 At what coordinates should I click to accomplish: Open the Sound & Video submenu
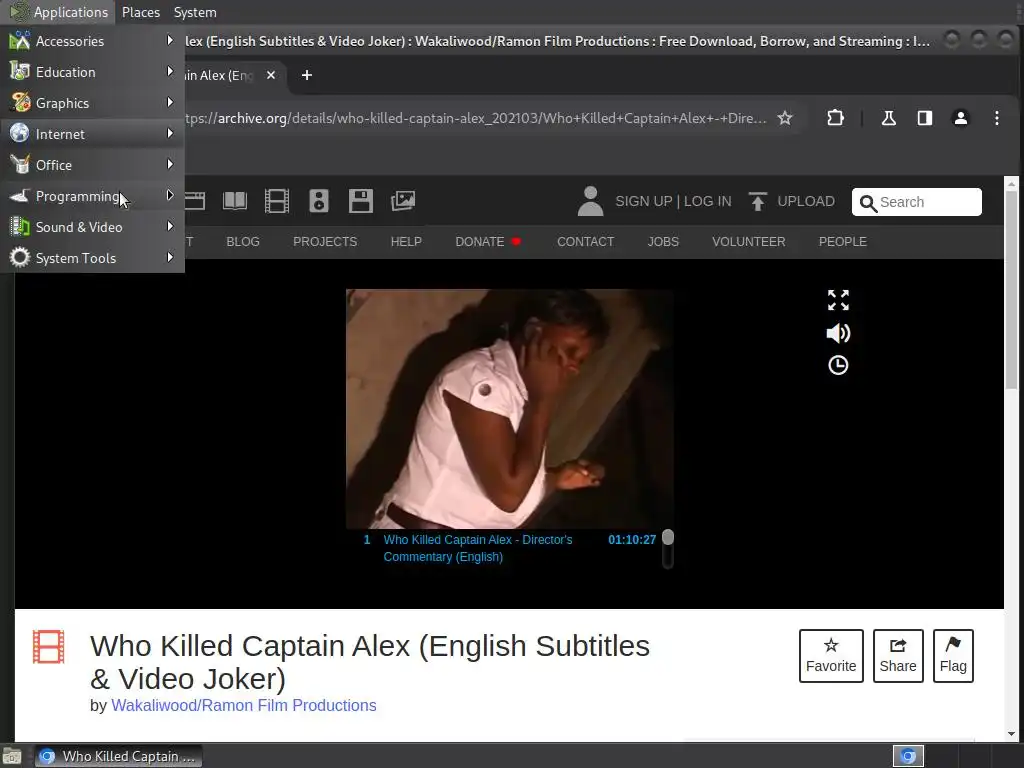[92, 227]
